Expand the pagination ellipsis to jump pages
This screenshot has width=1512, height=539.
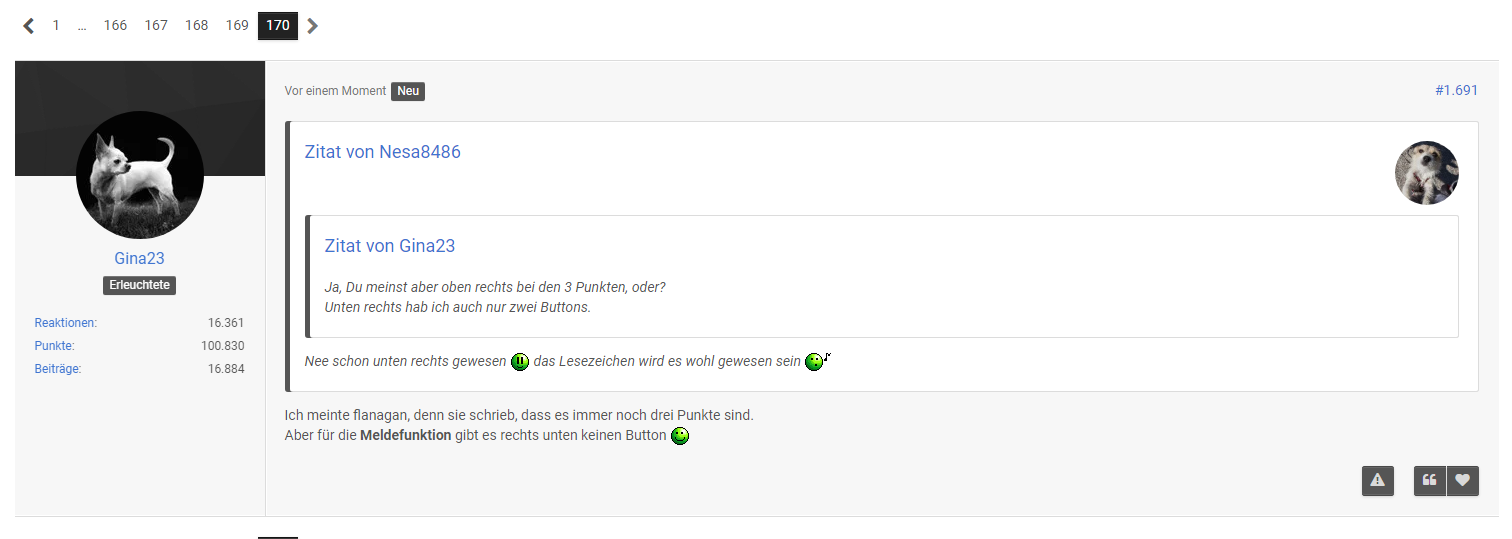click(x=82, y=26)
